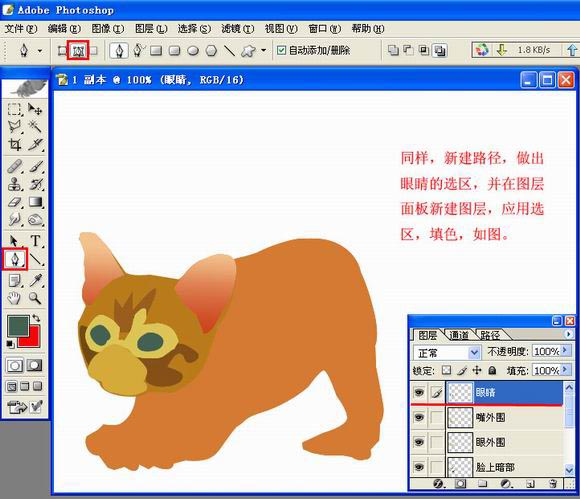Switch to the 路径 tab
Viewport: 580px width, 499px height.
coord(490,335)
